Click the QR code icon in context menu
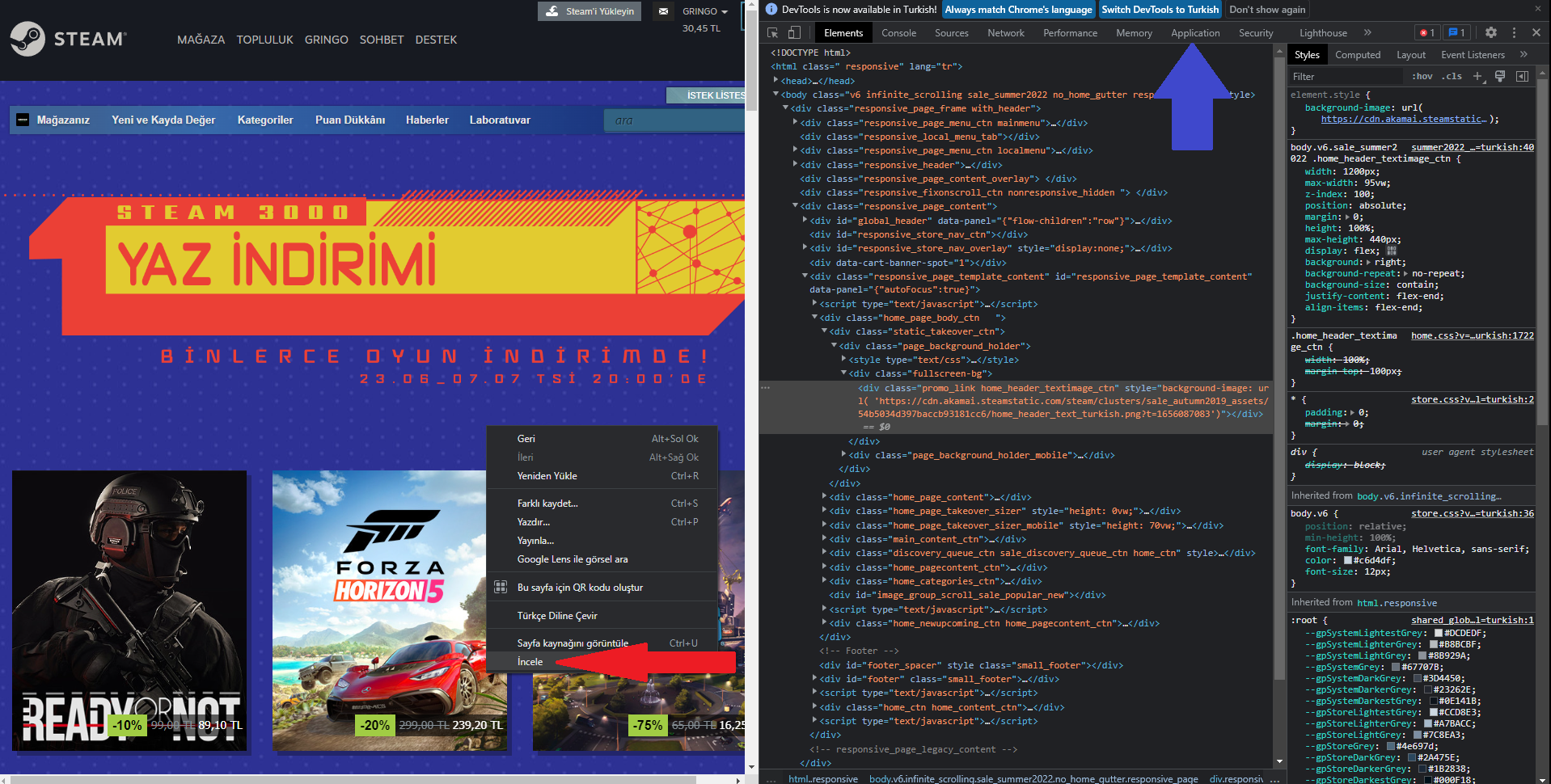This screenshot has width=1551, height=784. coord(501,587)
